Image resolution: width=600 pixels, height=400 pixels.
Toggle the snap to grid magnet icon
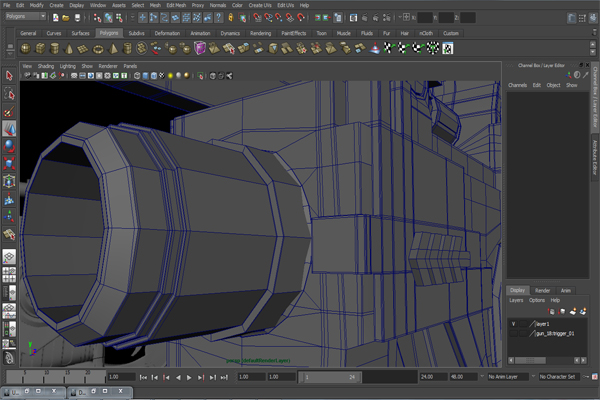[x=258, y=18]
